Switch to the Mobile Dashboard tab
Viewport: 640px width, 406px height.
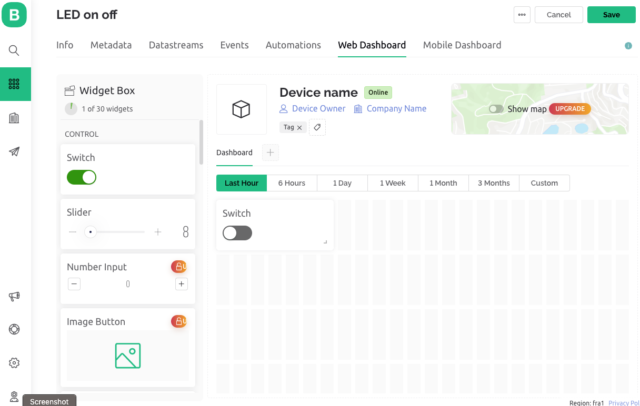(x=462, y=45)
